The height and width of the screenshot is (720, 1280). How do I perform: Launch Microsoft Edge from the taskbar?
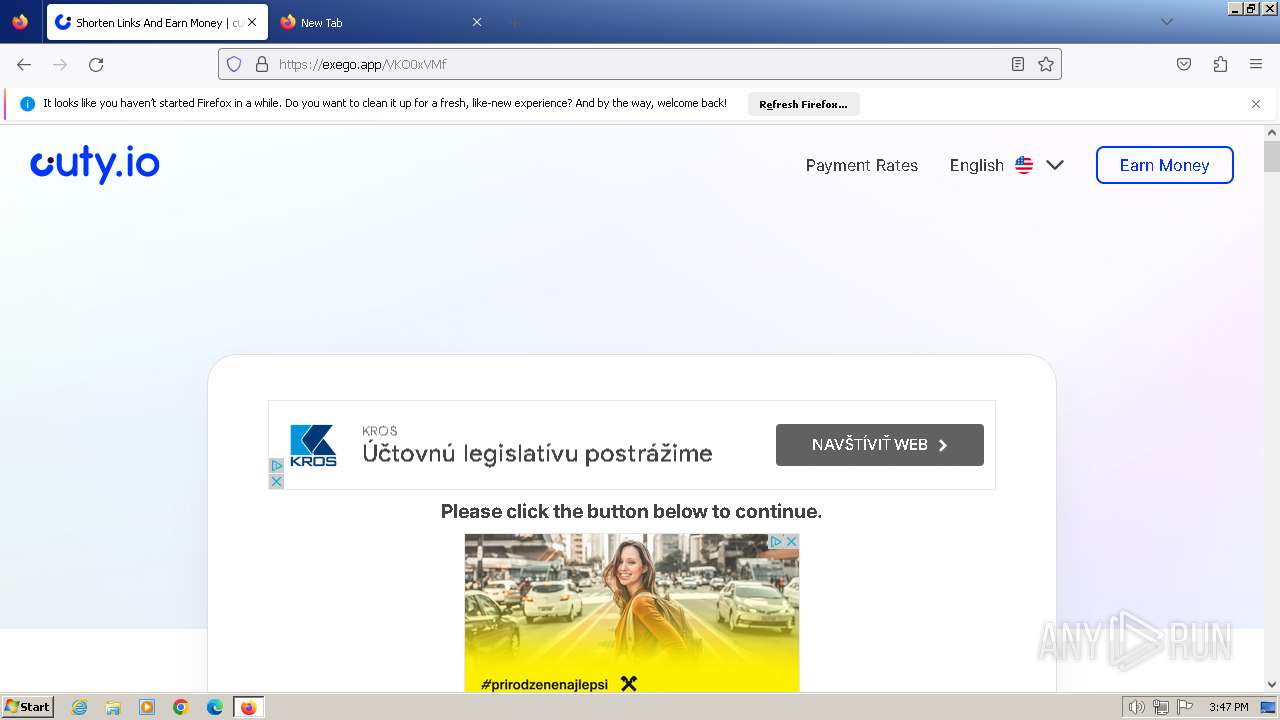click(x=214, y=707)
